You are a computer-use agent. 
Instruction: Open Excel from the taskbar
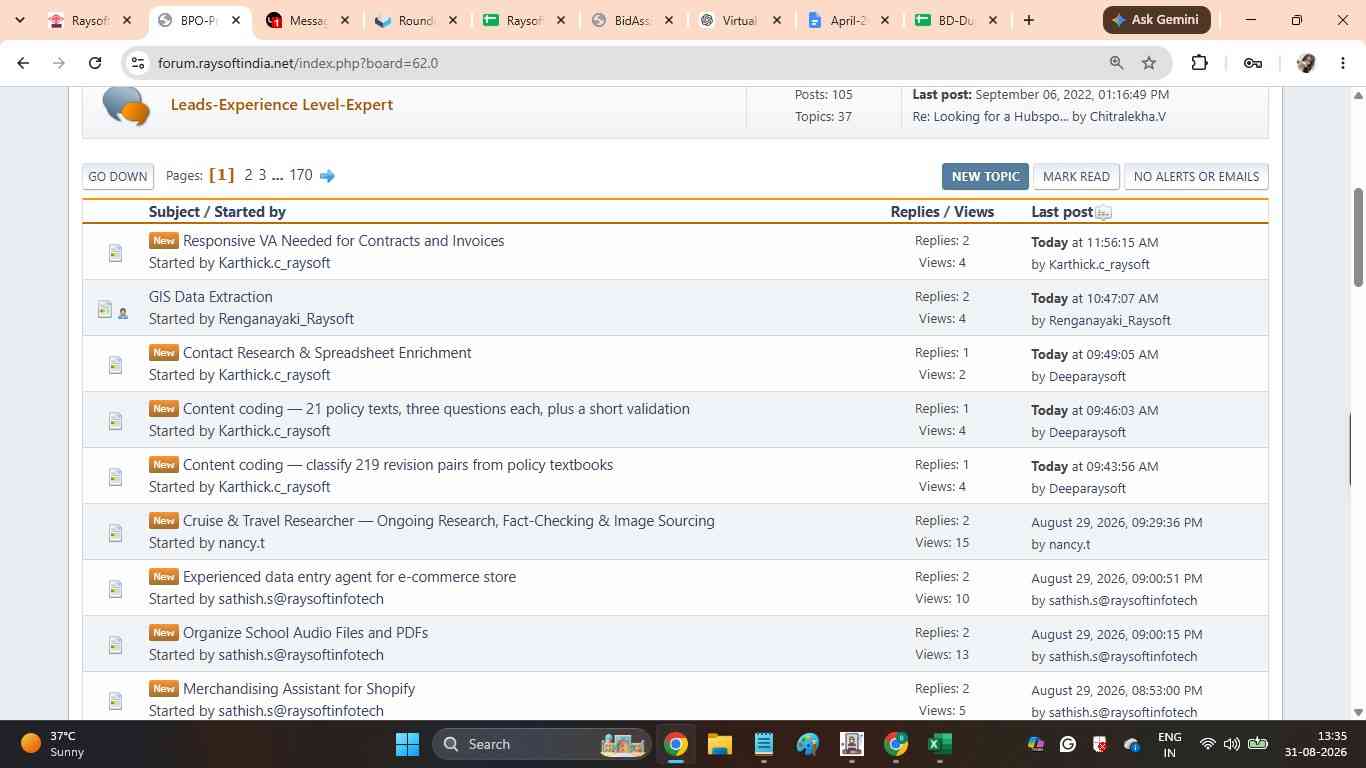(x=939, y=744)
